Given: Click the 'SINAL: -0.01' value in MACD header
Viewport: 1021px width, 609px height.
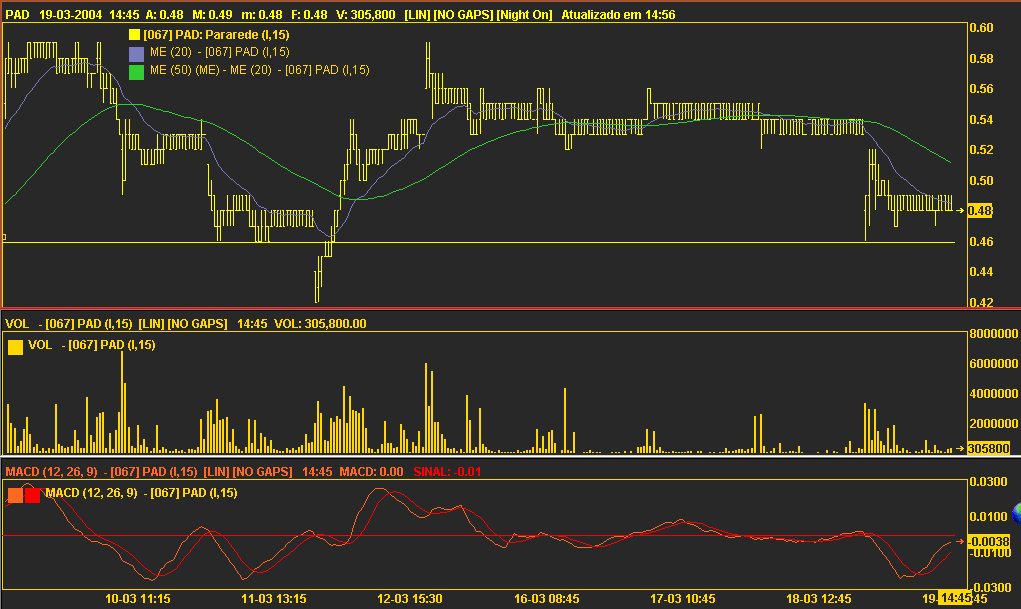Looking at the screenshot, I should [x=447, y=472].
